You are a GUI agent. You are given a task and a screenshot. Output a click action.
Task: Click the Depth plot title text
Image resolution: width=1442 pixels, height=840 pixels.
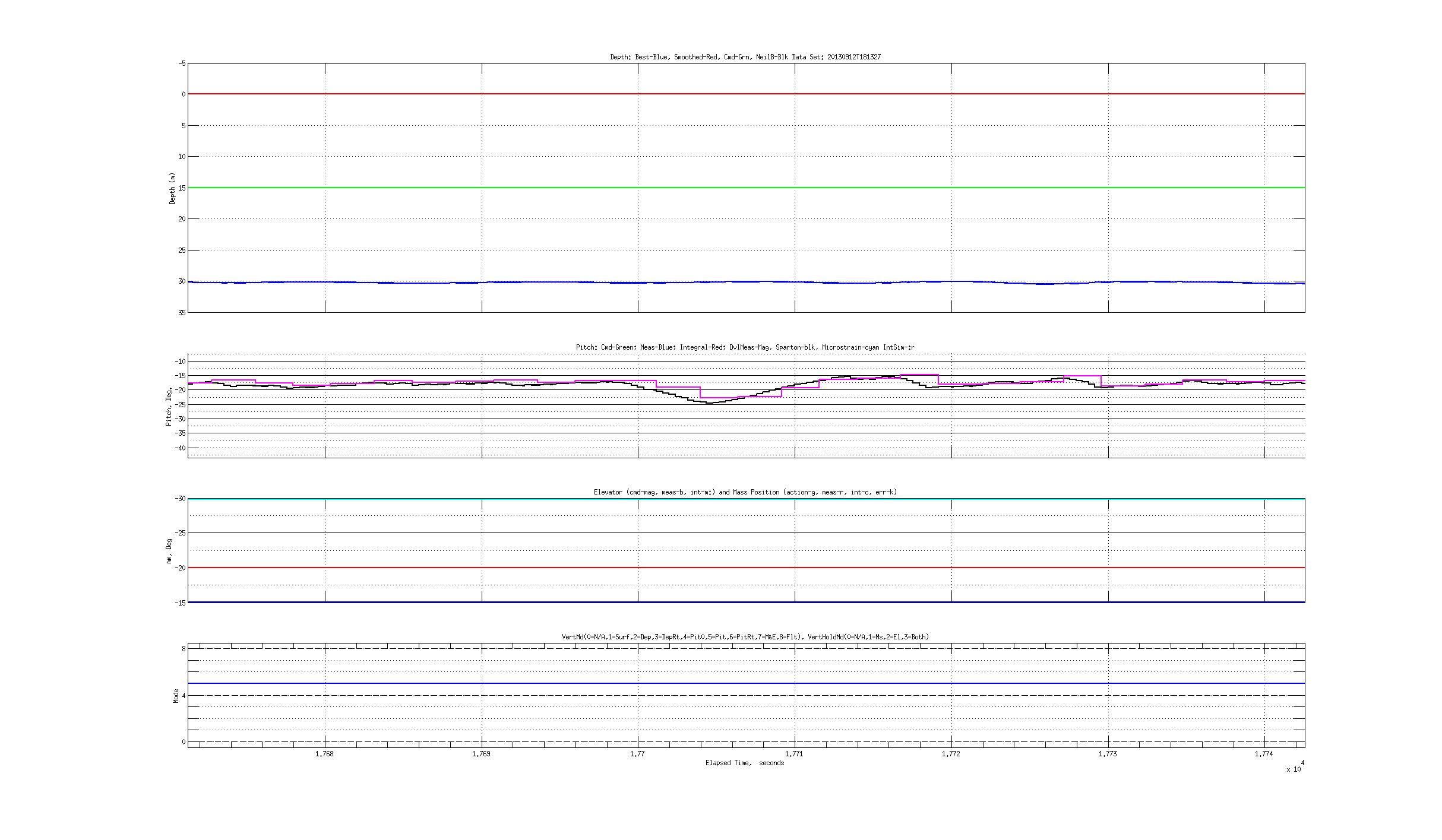click(x=745, y=57)
